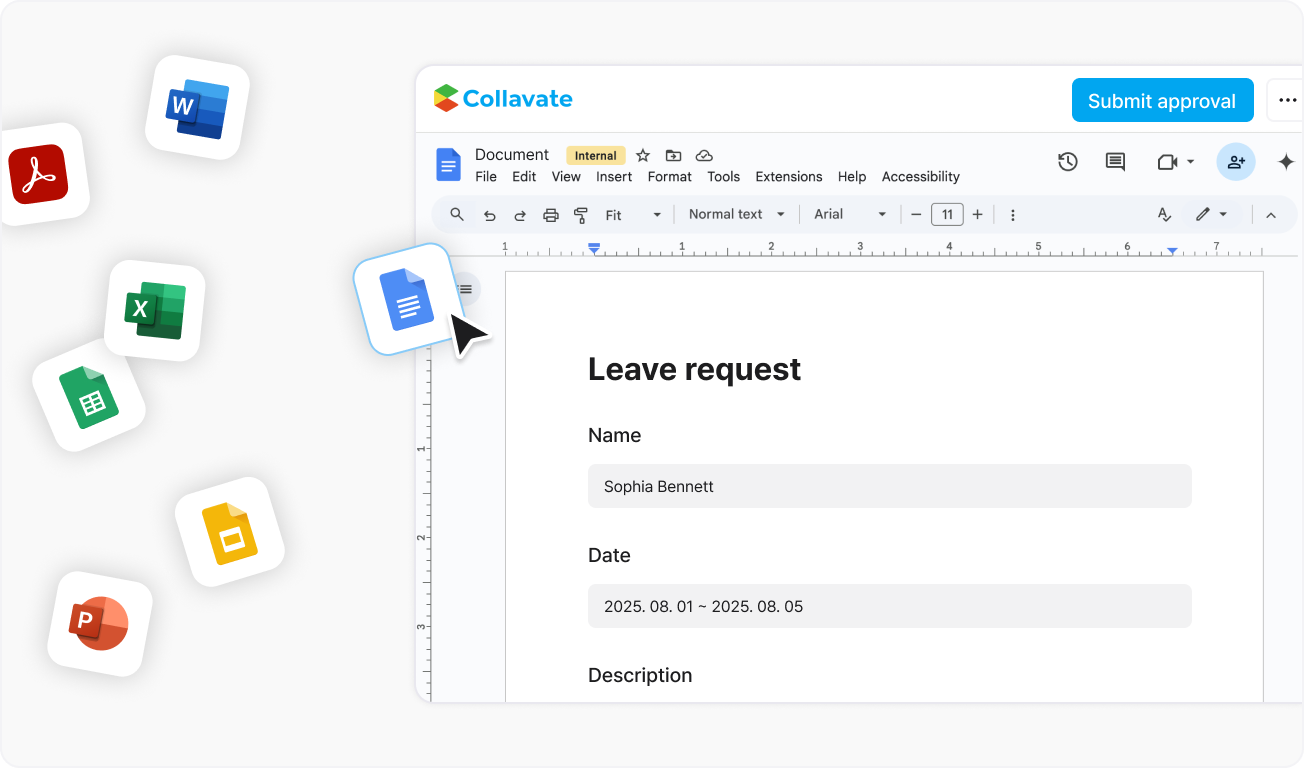Click the Date field with 2025. 08. 01
This screenshot has height=768, width=1304.
point(890,606)
